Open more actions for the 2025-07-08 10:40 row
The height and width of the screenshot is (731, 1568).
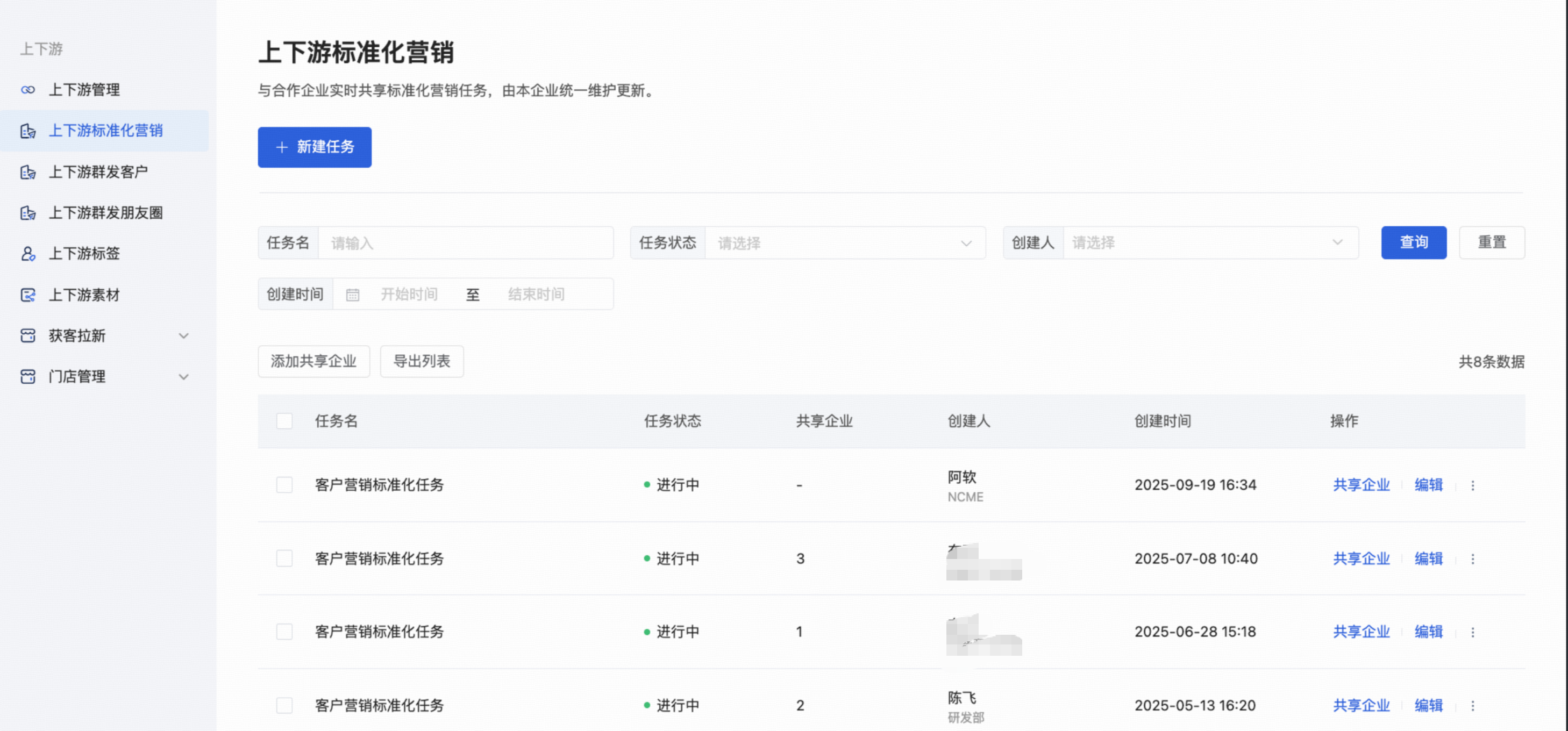(1472, 559)
